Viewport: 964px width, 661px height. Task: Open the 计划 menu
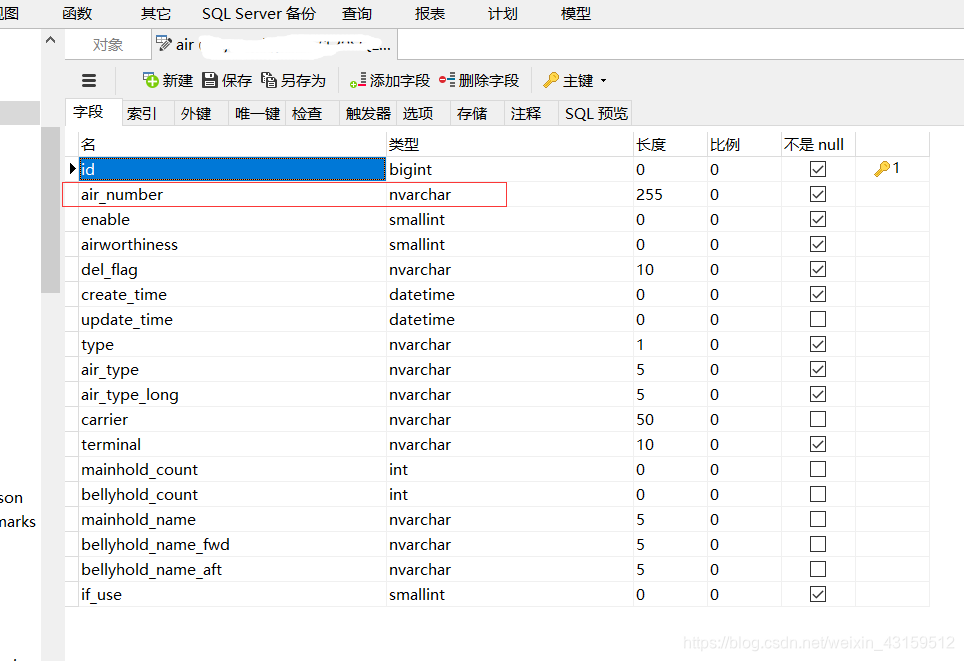[503, 14]
